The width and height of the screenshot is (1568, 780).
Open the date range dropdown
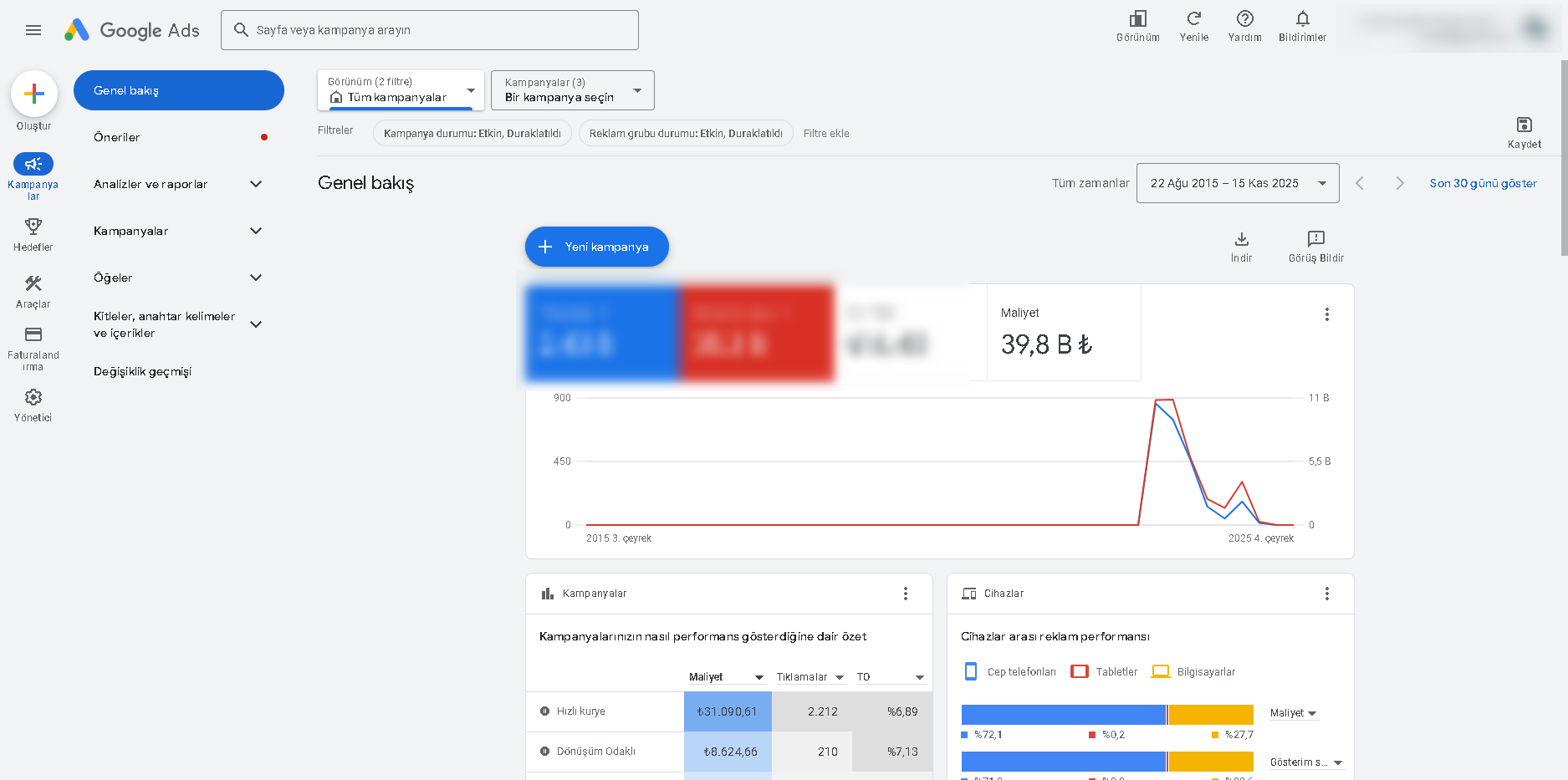coord(1238,183)
